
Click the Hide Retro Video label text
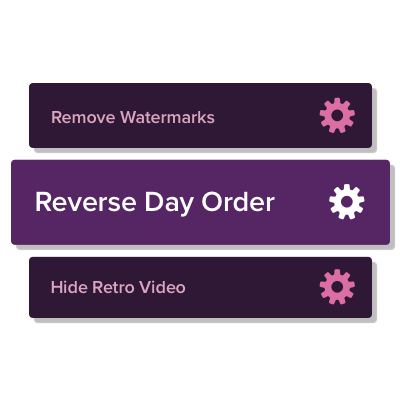(x=118, y=287)
